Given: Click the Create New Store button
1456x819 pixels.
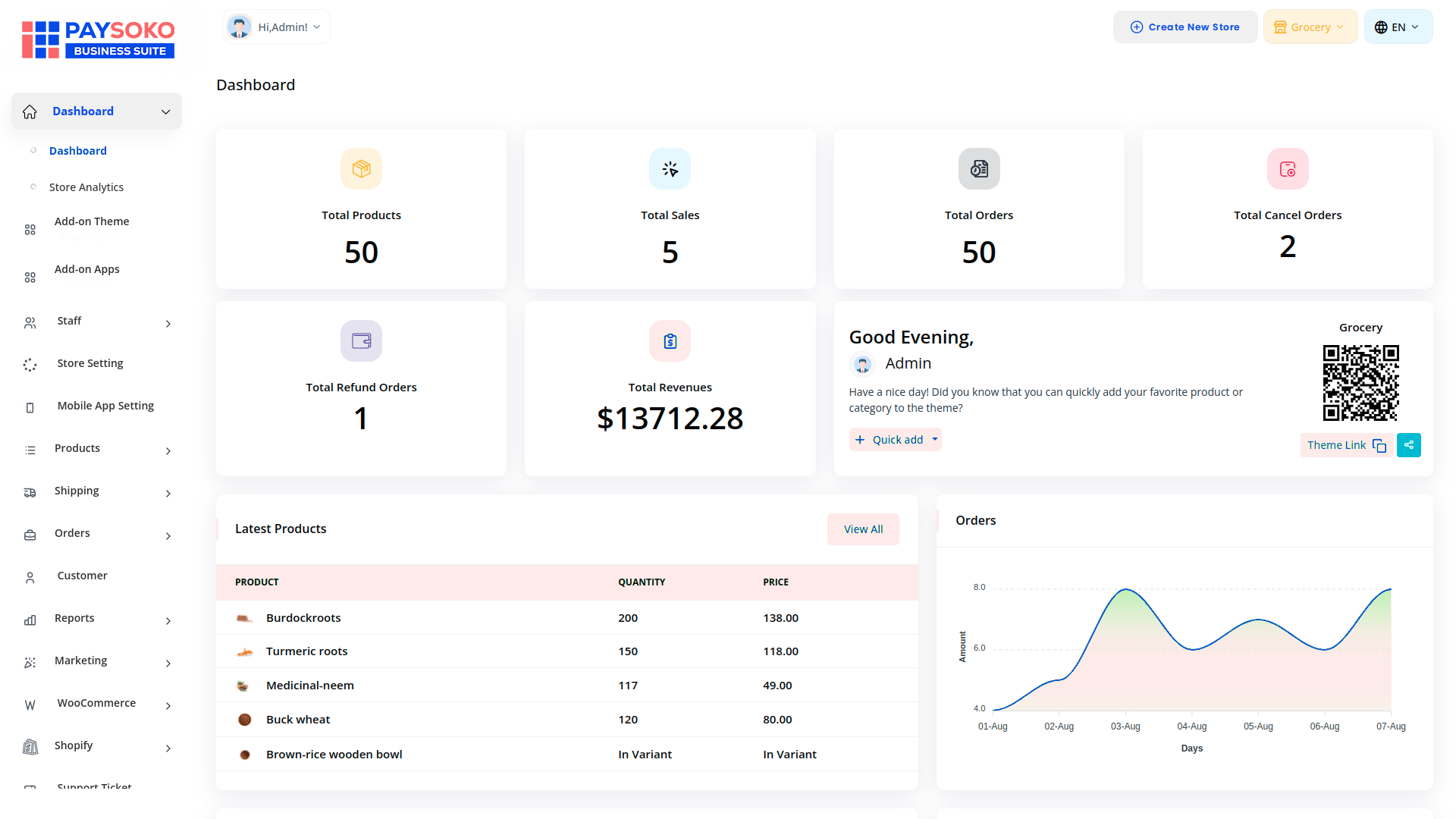Looking at the screenshot, I should click(x=1185, y=27).
